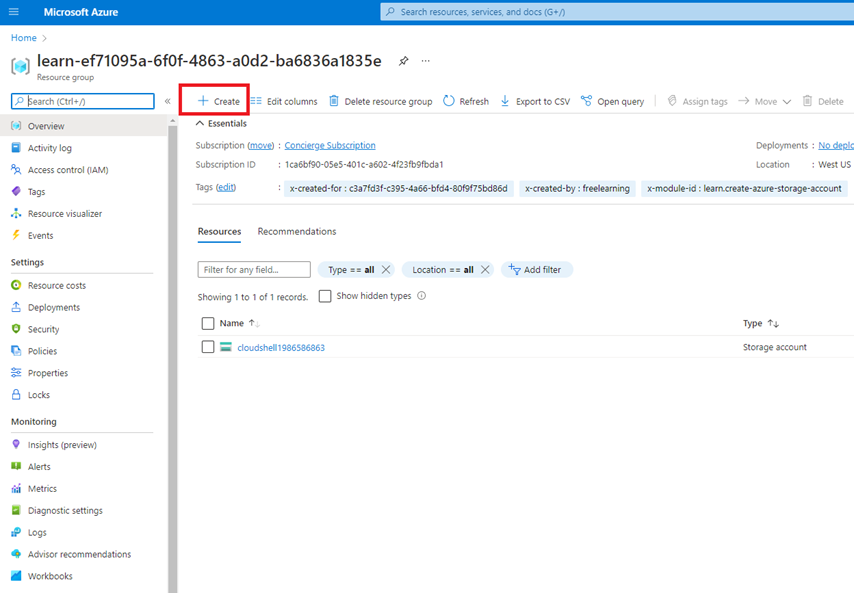Click the subscription (move) link
The width and height of the screenshot is (854, 593).
[261, 145]
